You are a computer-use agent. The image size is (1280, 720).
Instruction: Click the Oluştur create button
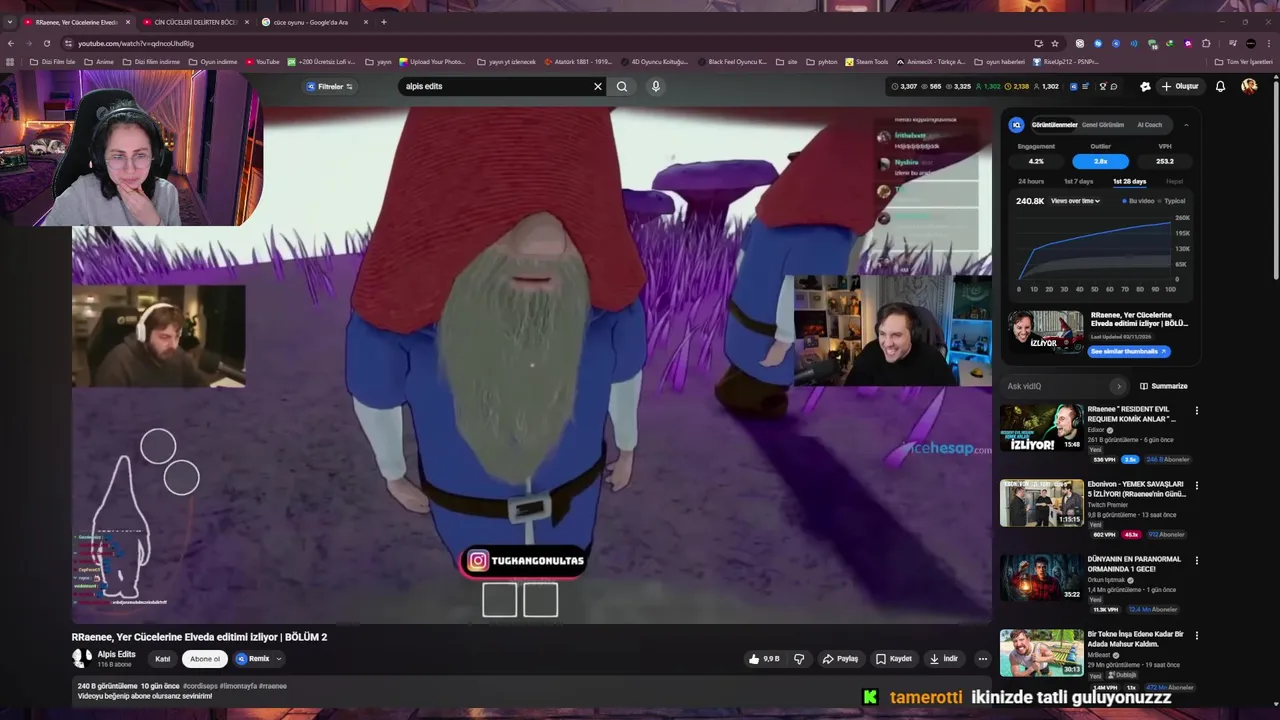coord(1180,86)
